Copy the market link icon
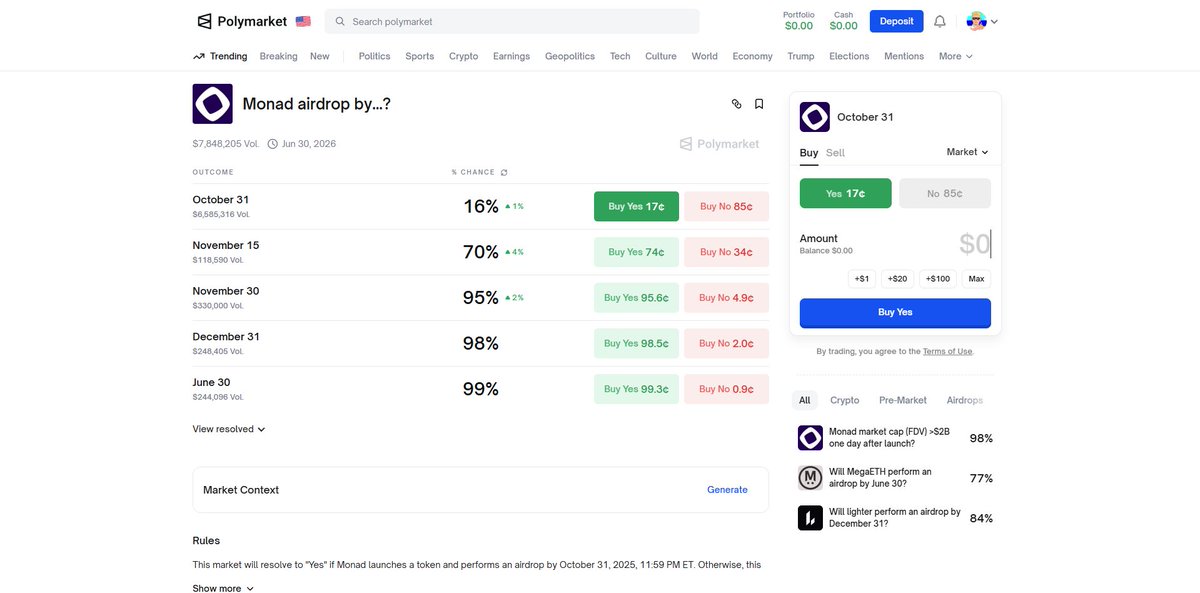The height and width of the screenshot is (593, 1200). 737,103
